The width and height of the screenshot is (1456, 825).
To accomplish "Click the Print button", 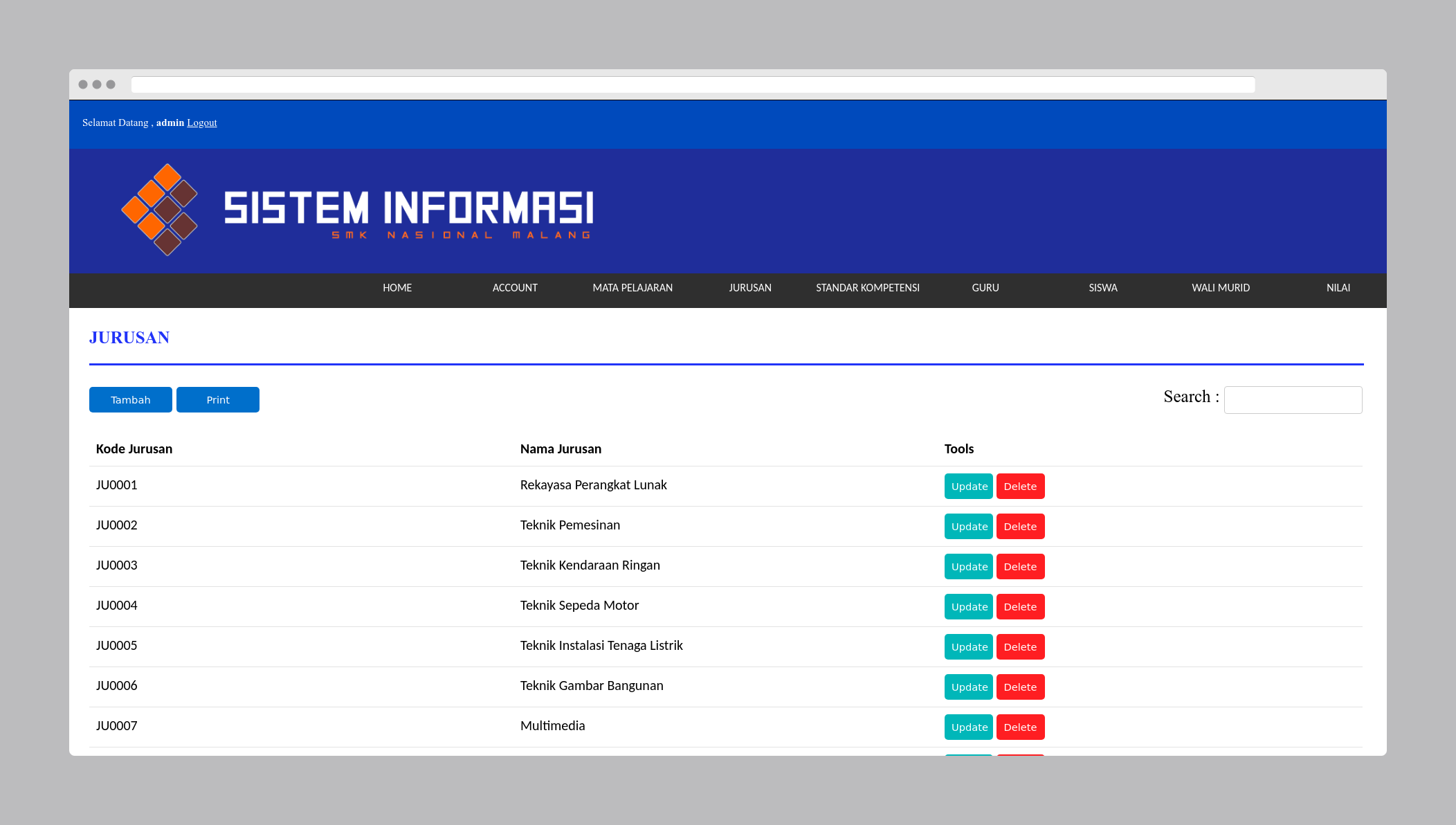I will point(217,399).
